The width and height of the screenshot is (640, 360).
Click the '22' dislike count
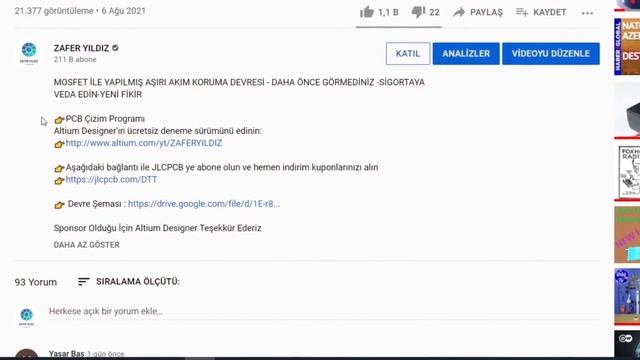point(434,13)
